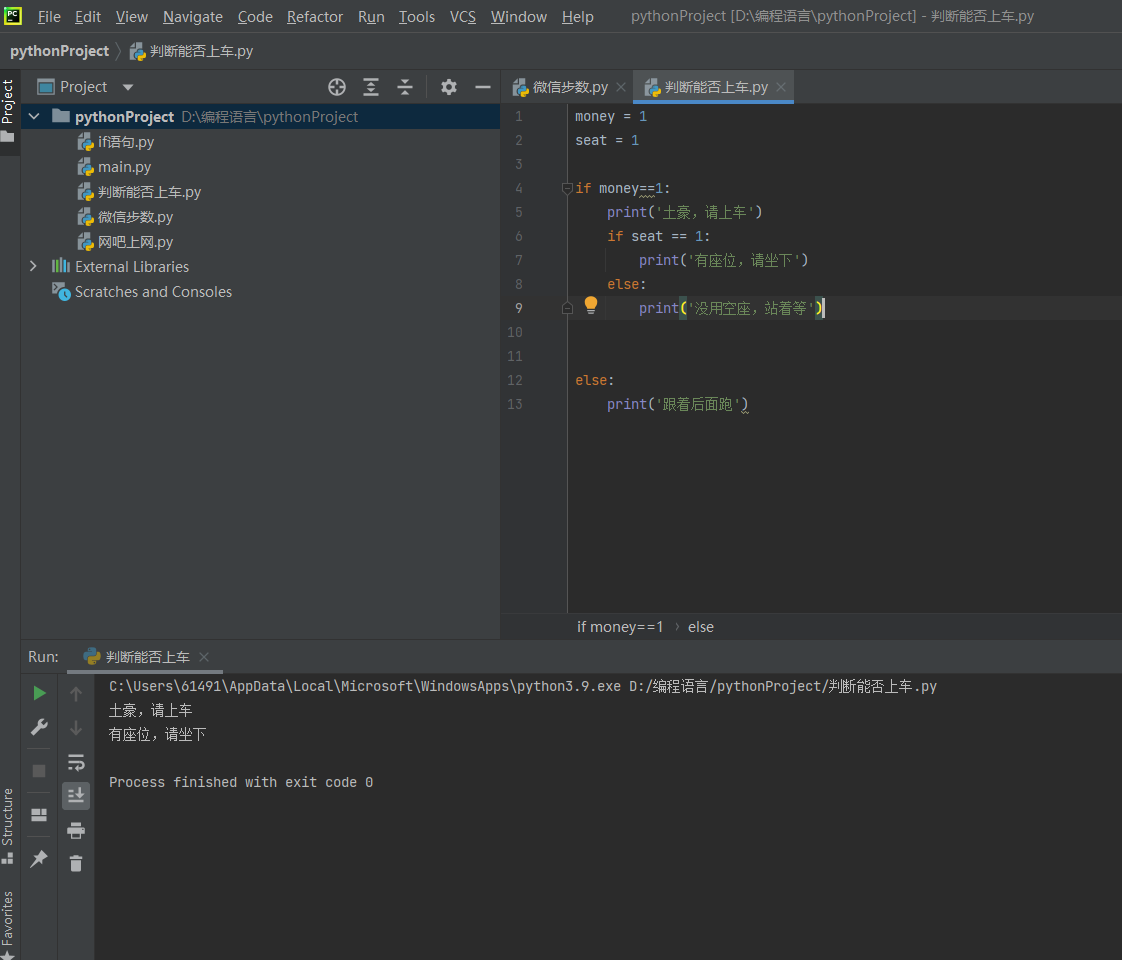Open the Project view dropdown arrow

(x=128, y=87)
